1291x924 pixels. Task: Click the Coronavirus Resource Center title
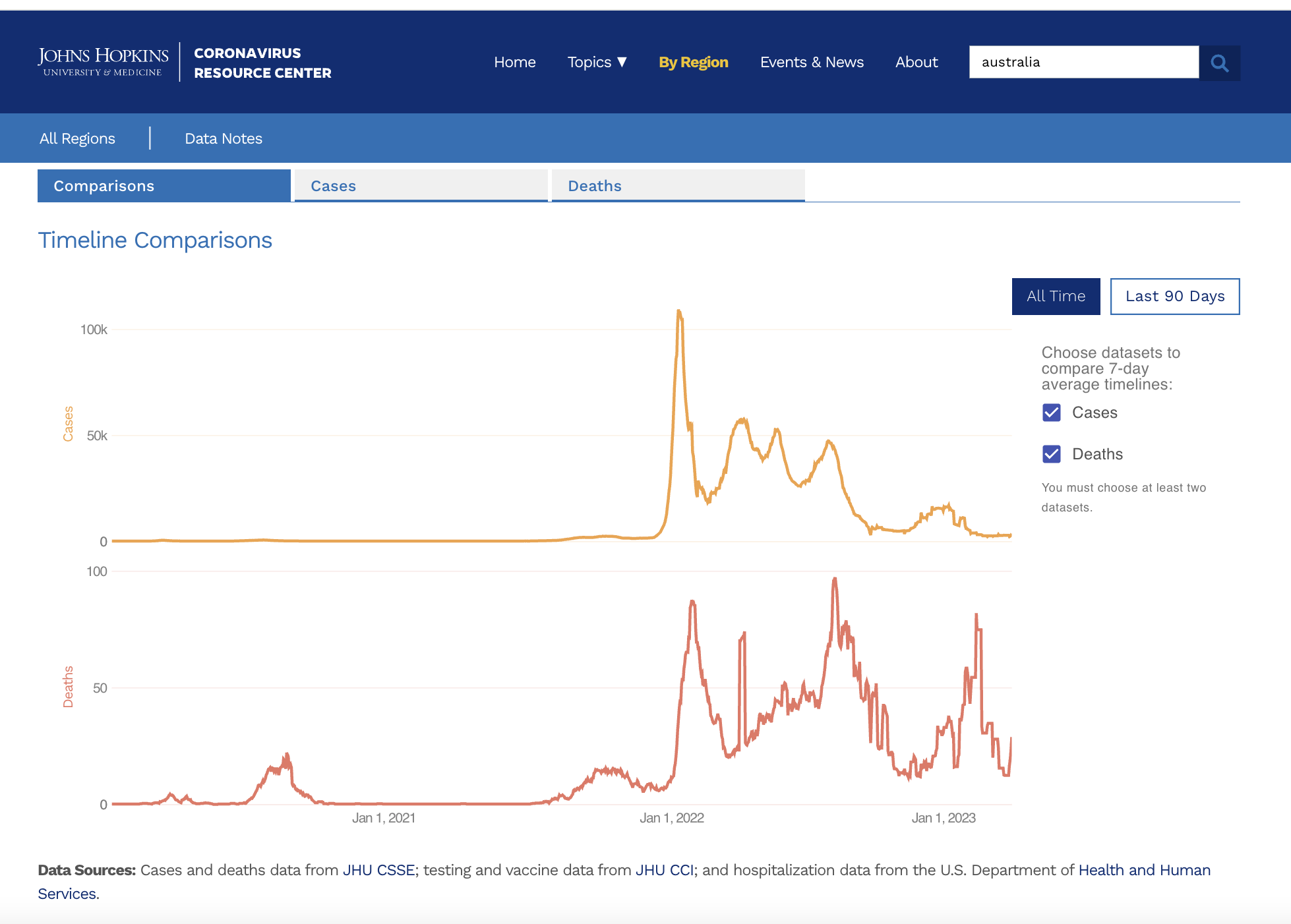tap(262, 63)
